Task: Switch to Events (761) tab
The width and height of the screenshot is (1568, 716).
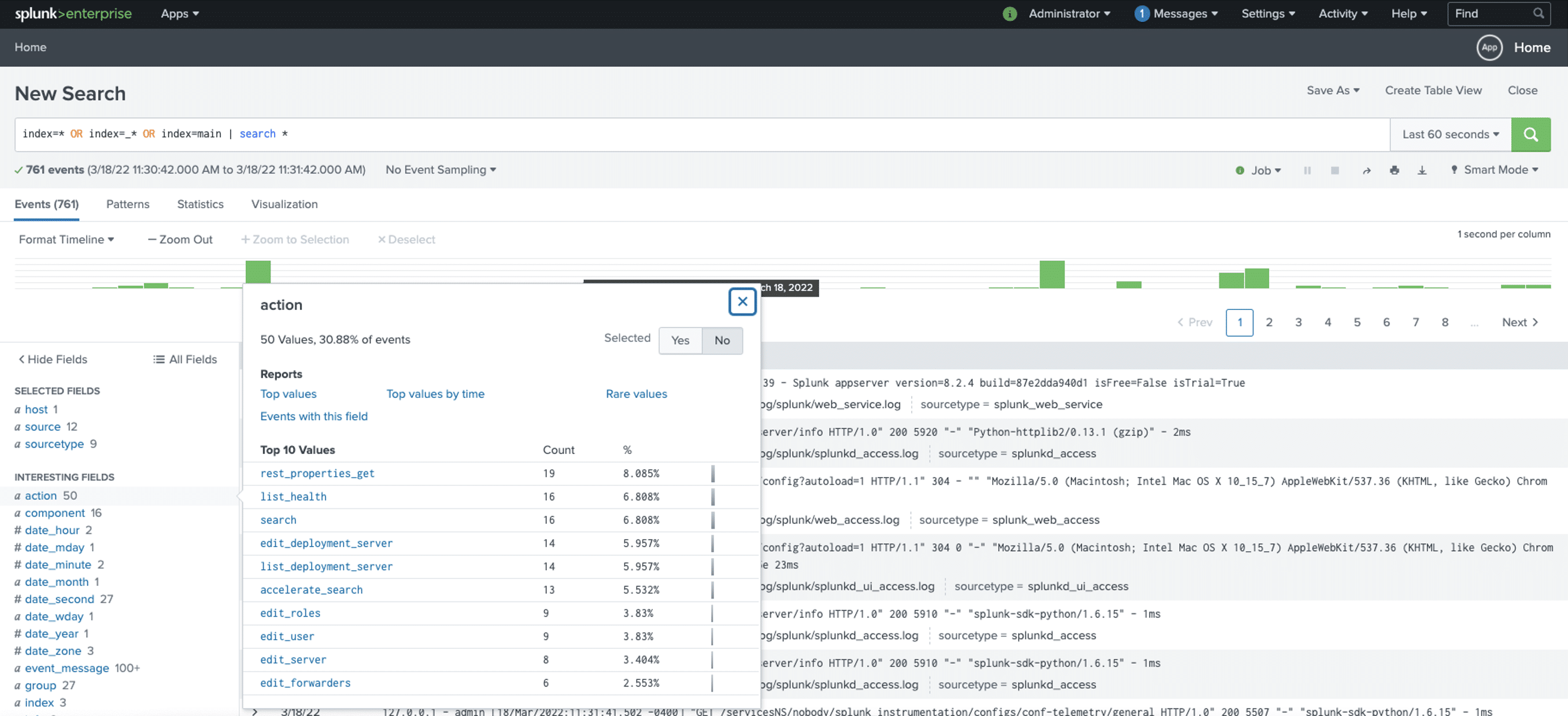Action: pyautogui.click(x=46, y=204)
